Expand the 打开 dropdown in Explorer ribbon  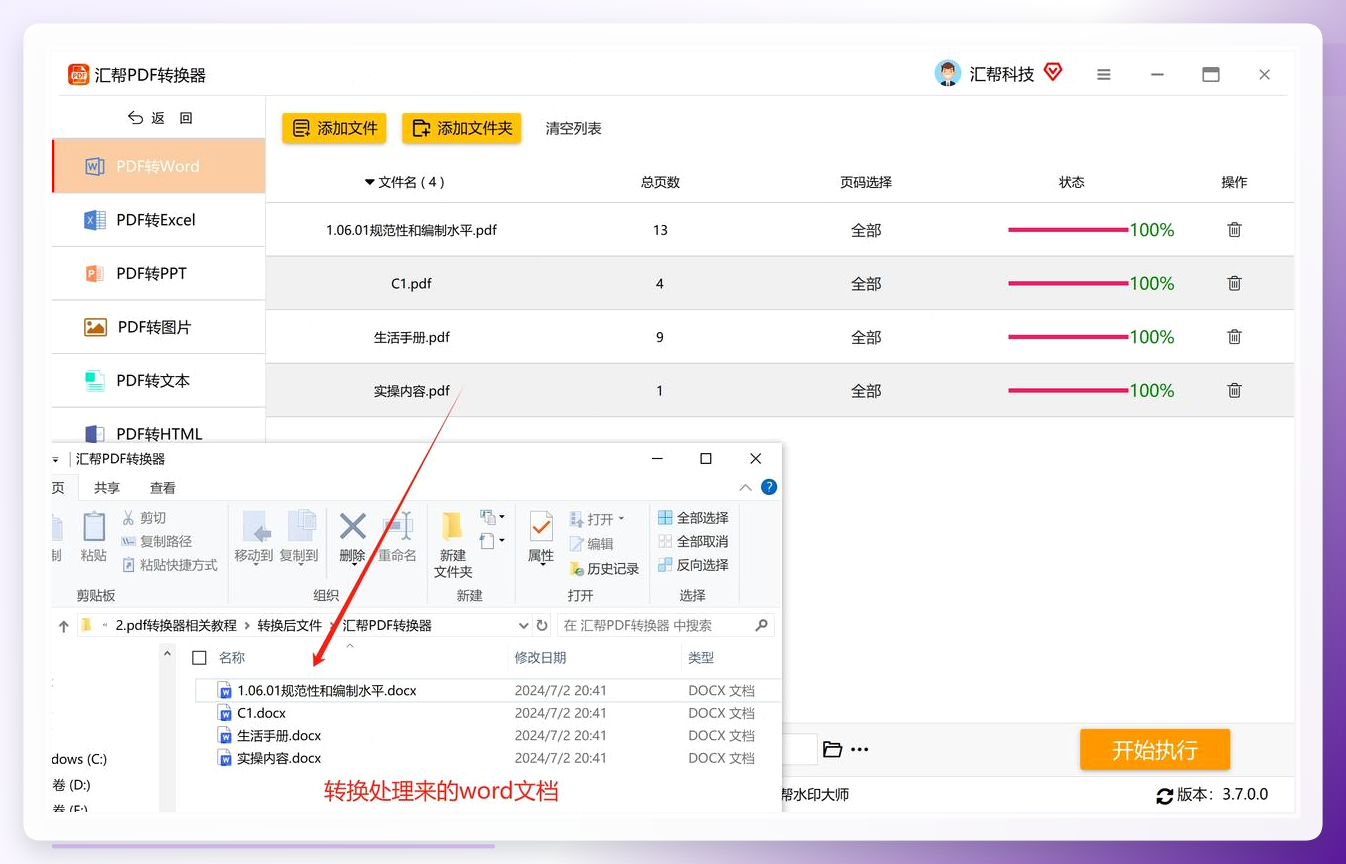(621, 519)
